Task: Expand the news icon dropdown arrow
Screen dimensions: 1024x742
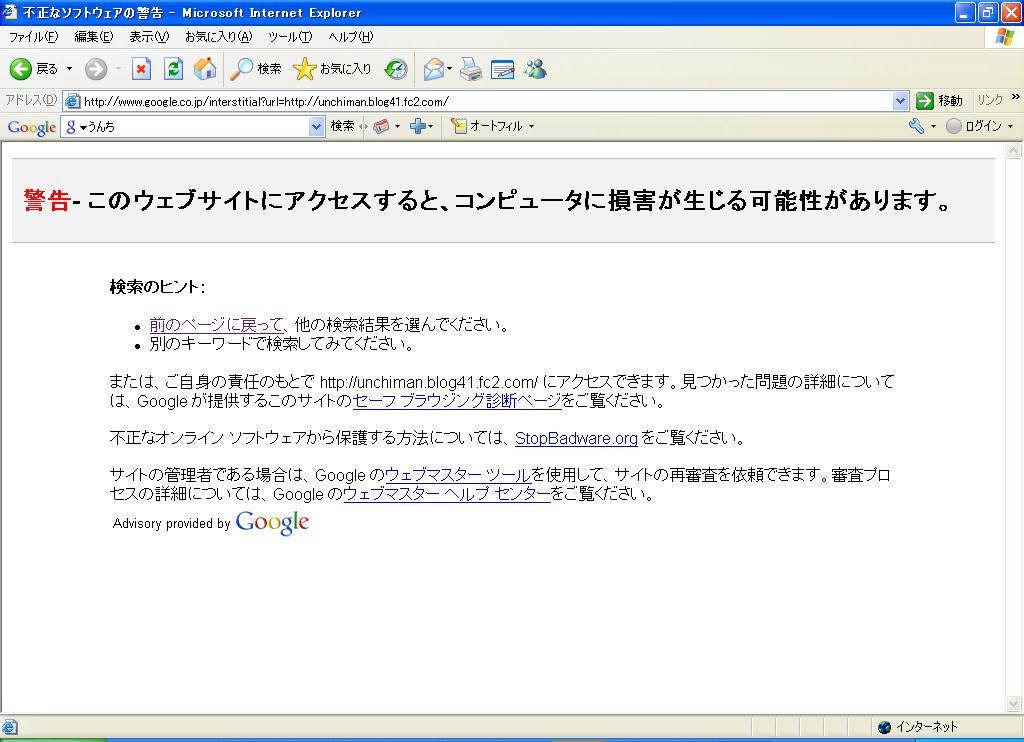Action: coord(397,126)
